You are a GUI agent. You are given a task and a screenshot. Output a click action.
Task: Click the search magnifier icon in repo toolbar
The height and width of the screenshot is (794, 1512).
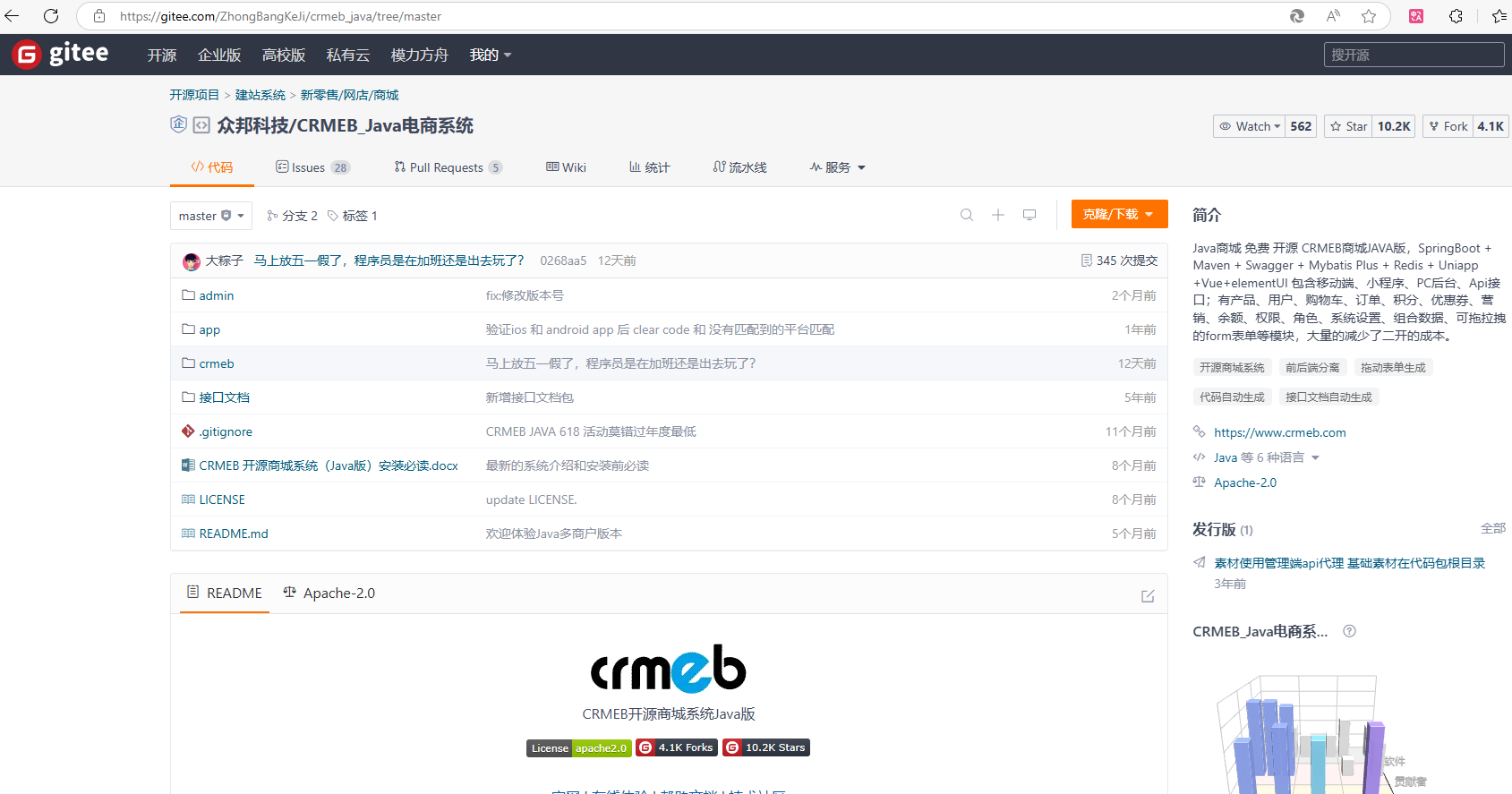pyautogui.click(x=967, y=215)
